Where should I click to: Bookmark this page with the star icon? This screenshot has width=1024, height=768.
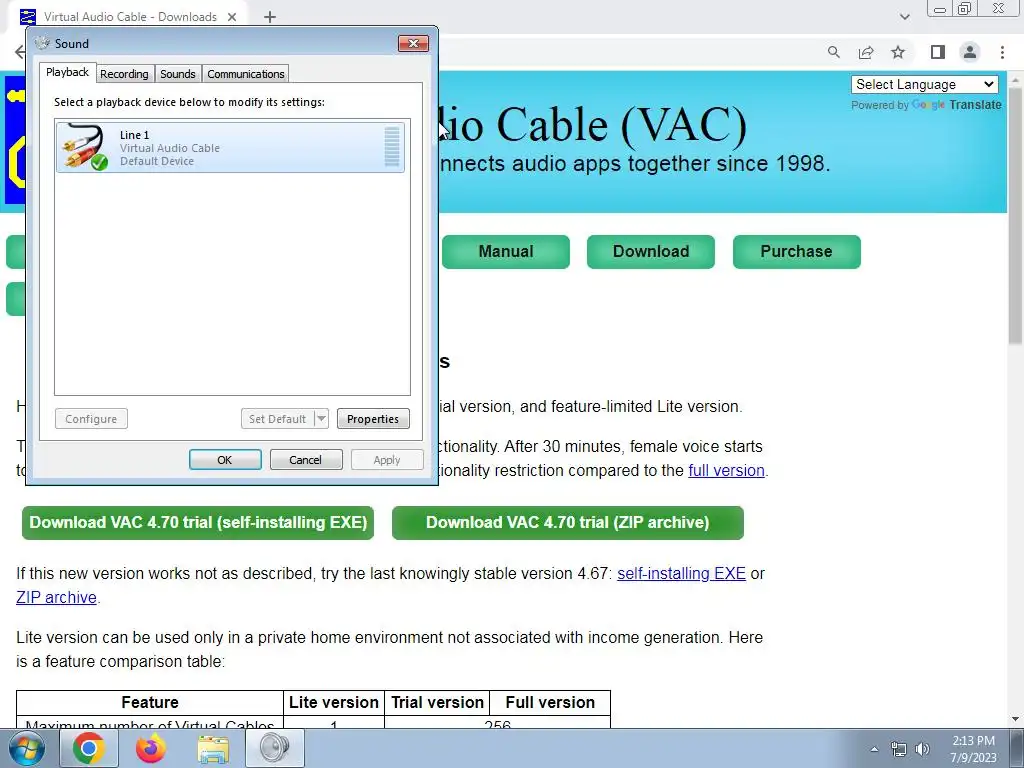pyautogui.click(x=898, y=52)
